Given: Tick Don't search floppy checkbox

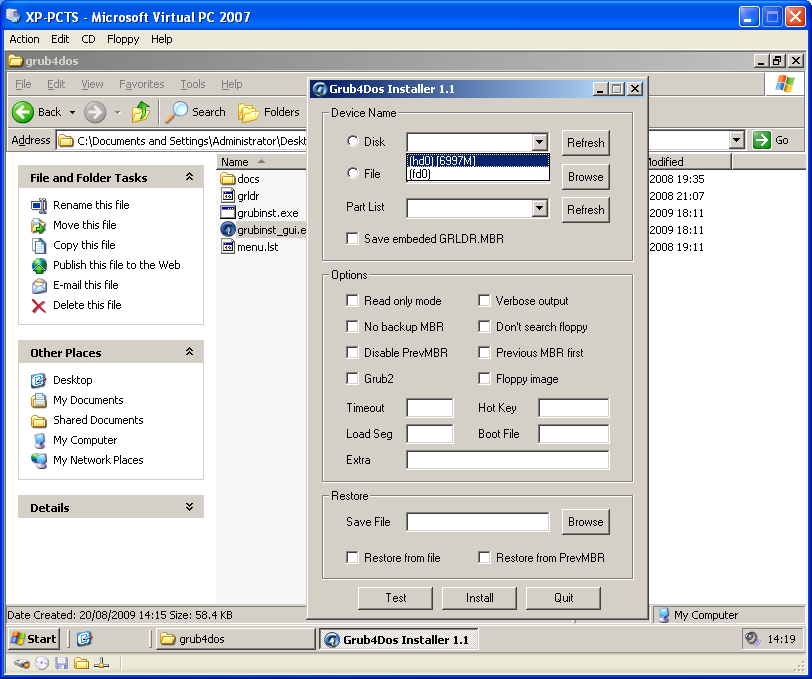Looking at the screenshot, I should [x=484, y=326].
